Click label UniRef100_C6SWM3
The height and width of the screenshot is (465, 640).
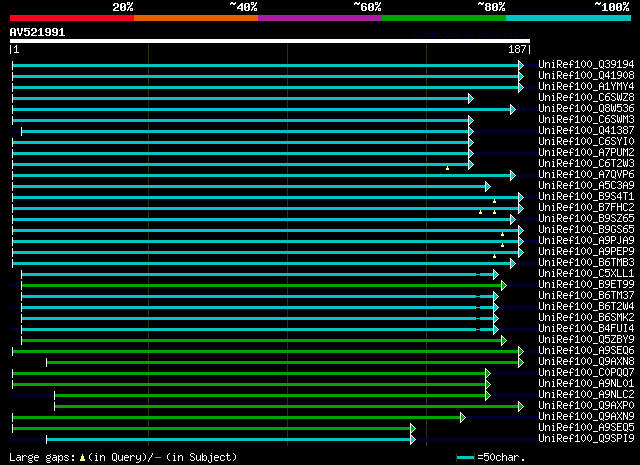[x=586, y=120]
